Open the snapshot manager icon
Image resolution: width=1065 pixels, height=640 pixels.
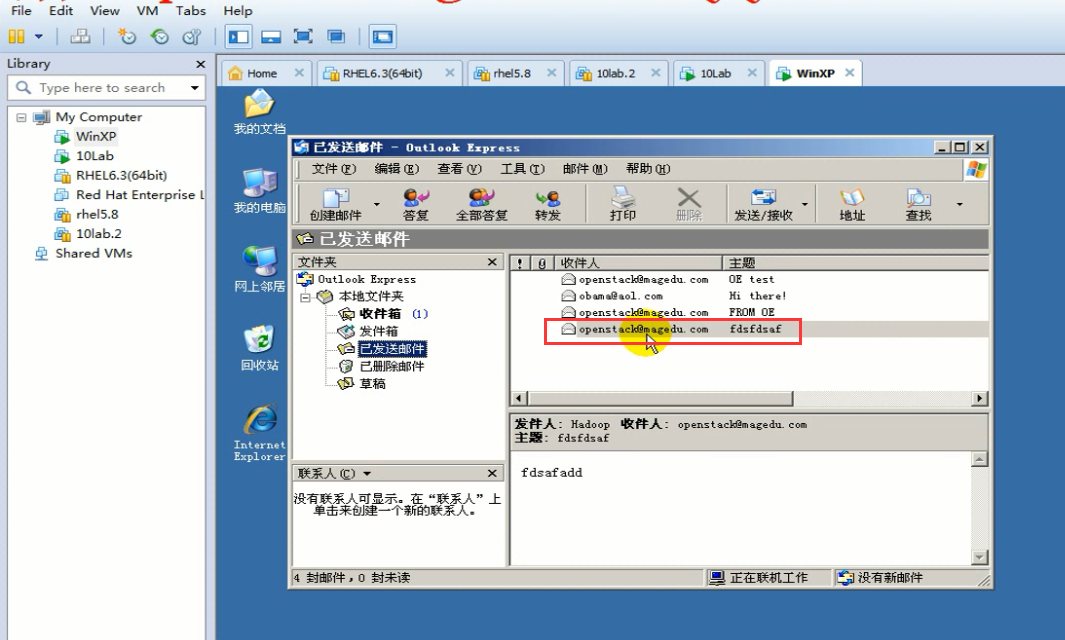tap(192, 37)
